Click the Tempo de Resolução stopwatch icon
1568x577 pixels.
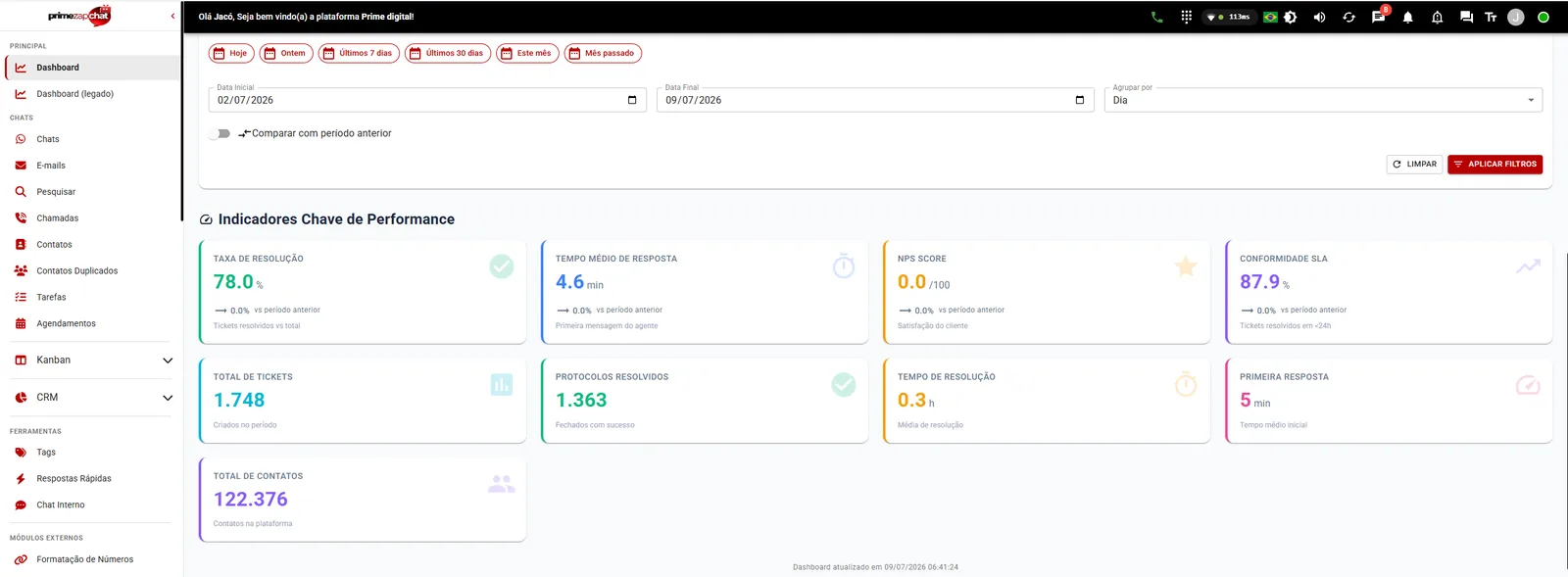(x=1186, y=384)
